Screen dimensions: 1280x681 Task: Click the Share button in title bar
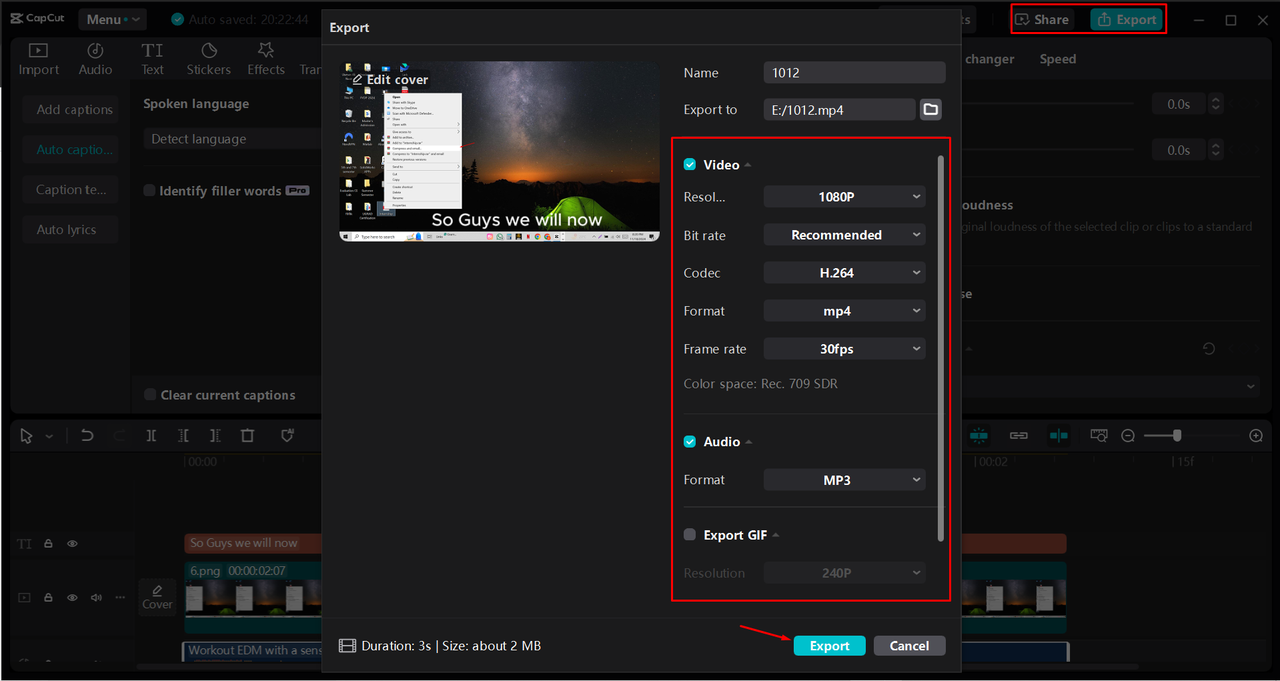[1043, 19]
